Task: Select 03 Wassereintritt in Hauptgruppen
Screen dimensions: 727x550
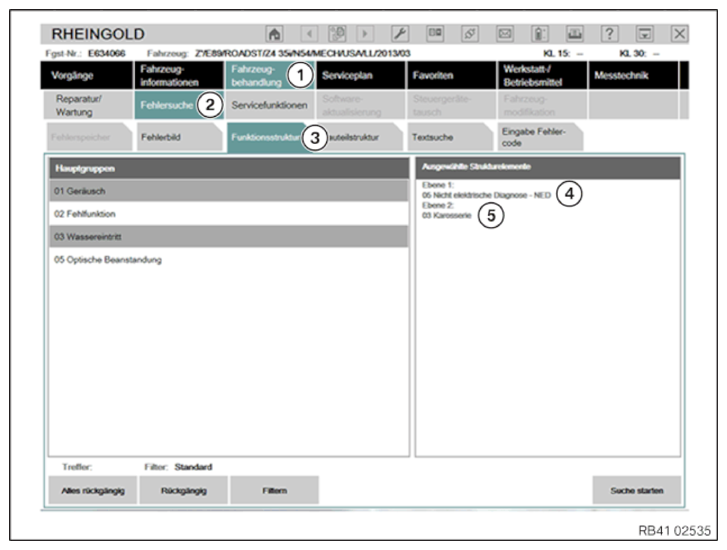Action: tap(229, 237)
